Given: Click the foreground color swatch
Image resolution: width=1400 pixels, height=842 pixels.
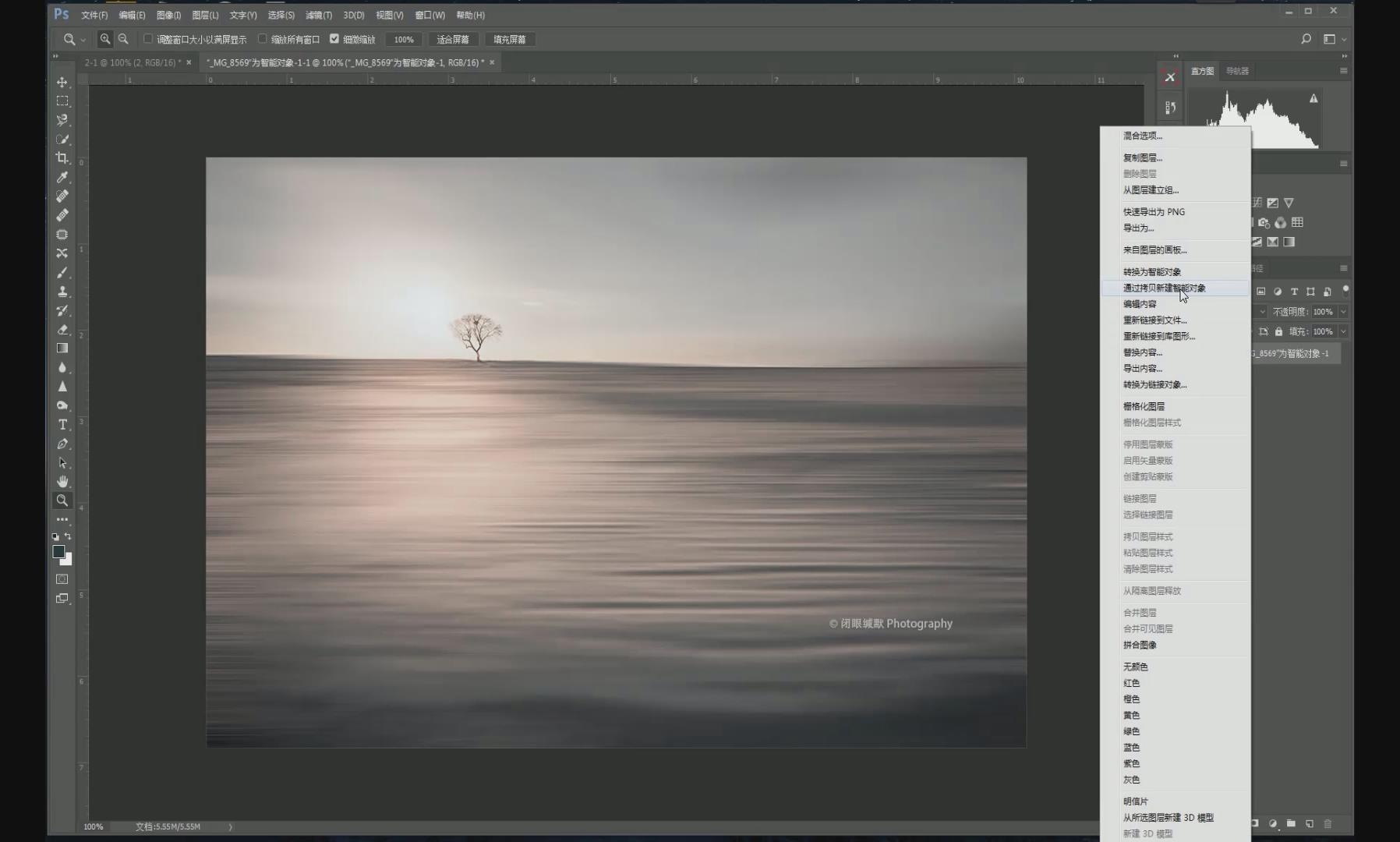Looking at the screenshot, I should [x=58, y=551].
